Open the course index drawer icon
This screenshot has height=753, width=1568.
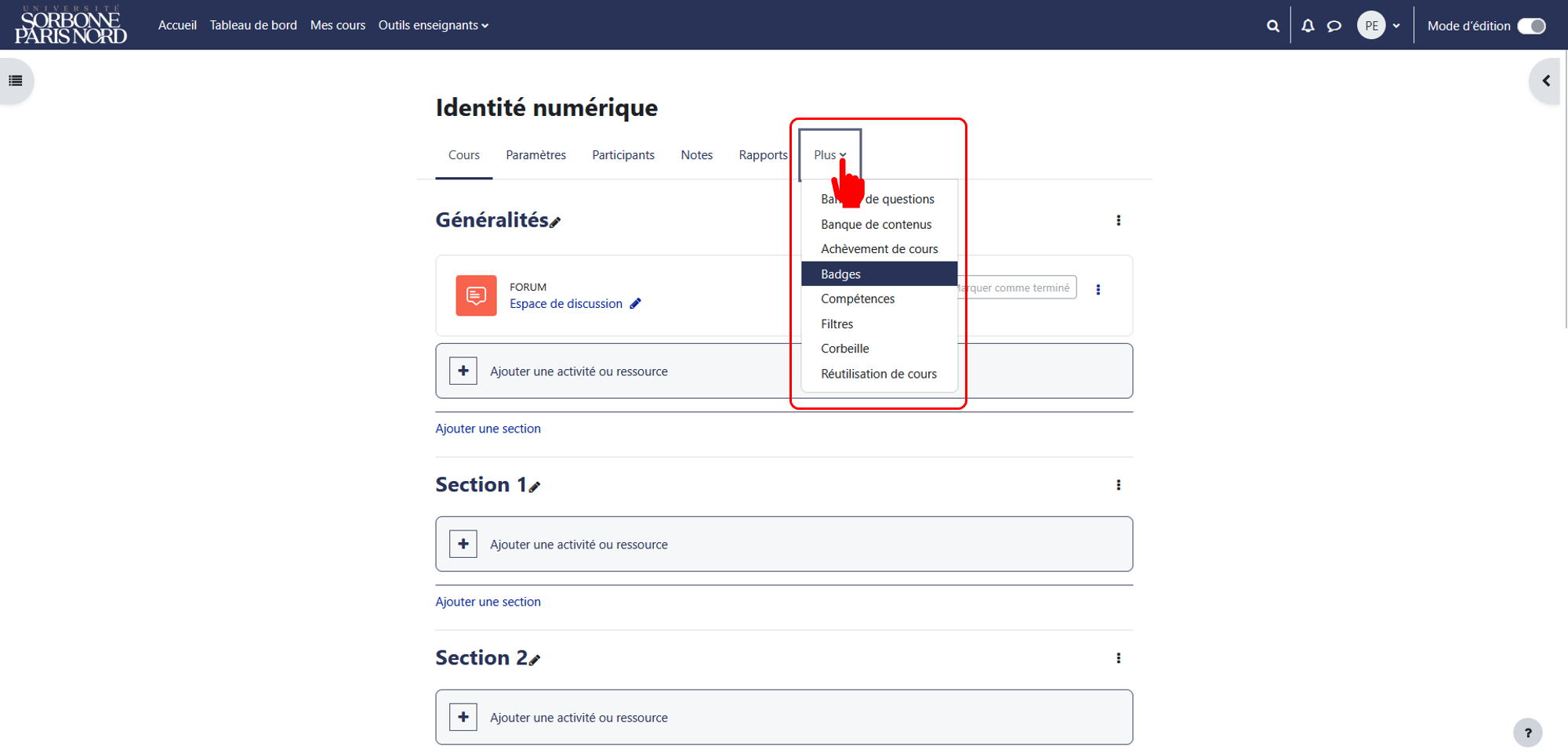(x=16, y=81)
